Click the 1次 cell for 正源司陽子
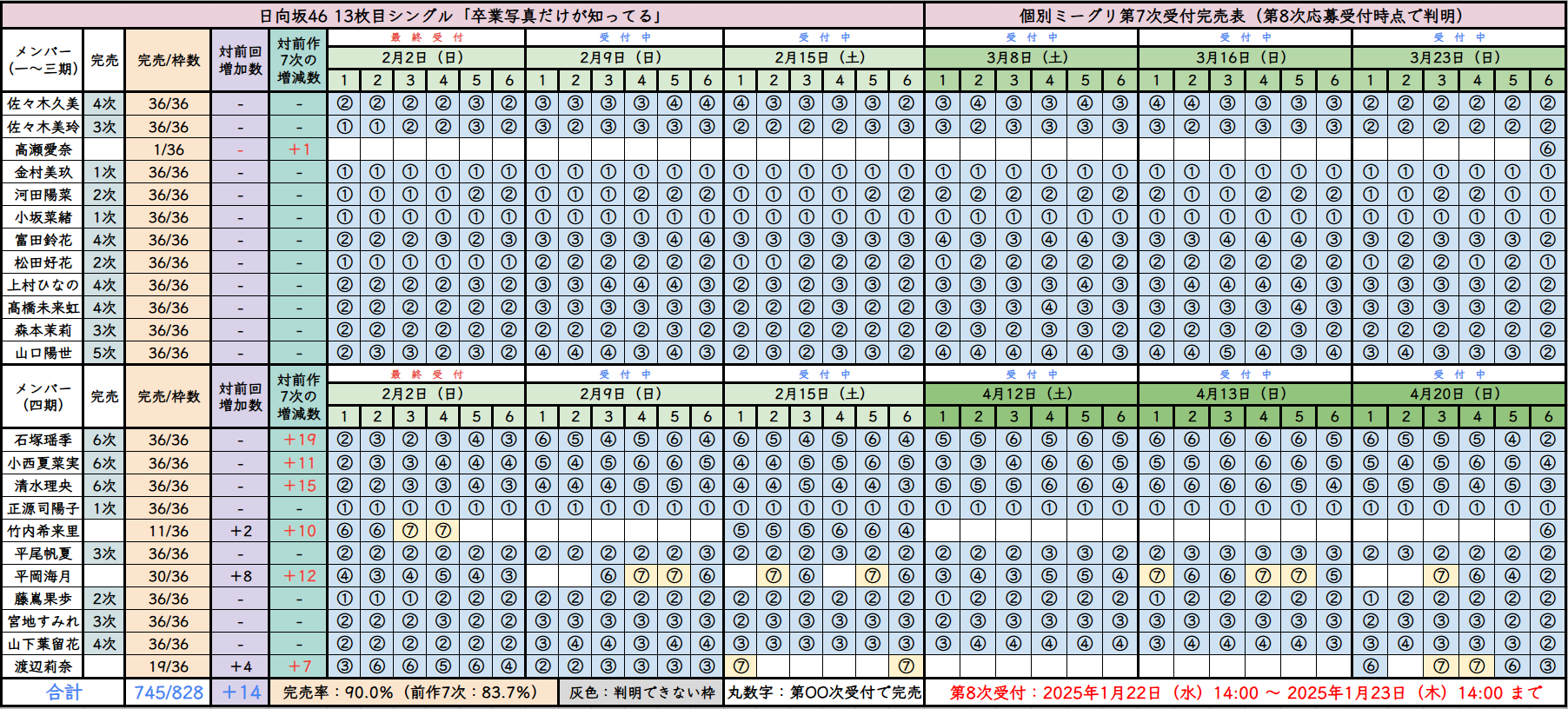 tap(104, 508)
